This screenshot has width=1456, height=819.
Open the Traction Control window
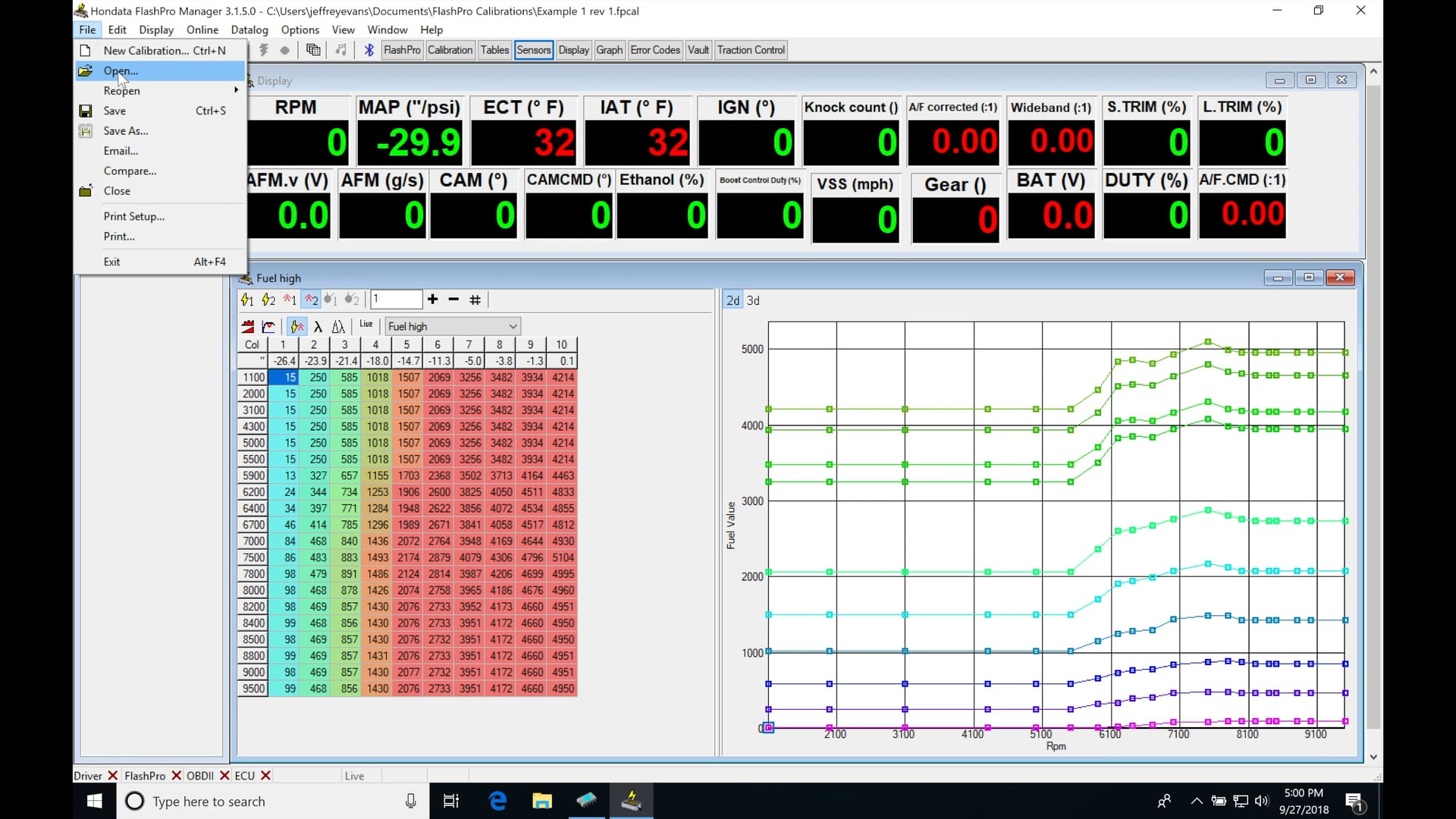click(750, 49)
